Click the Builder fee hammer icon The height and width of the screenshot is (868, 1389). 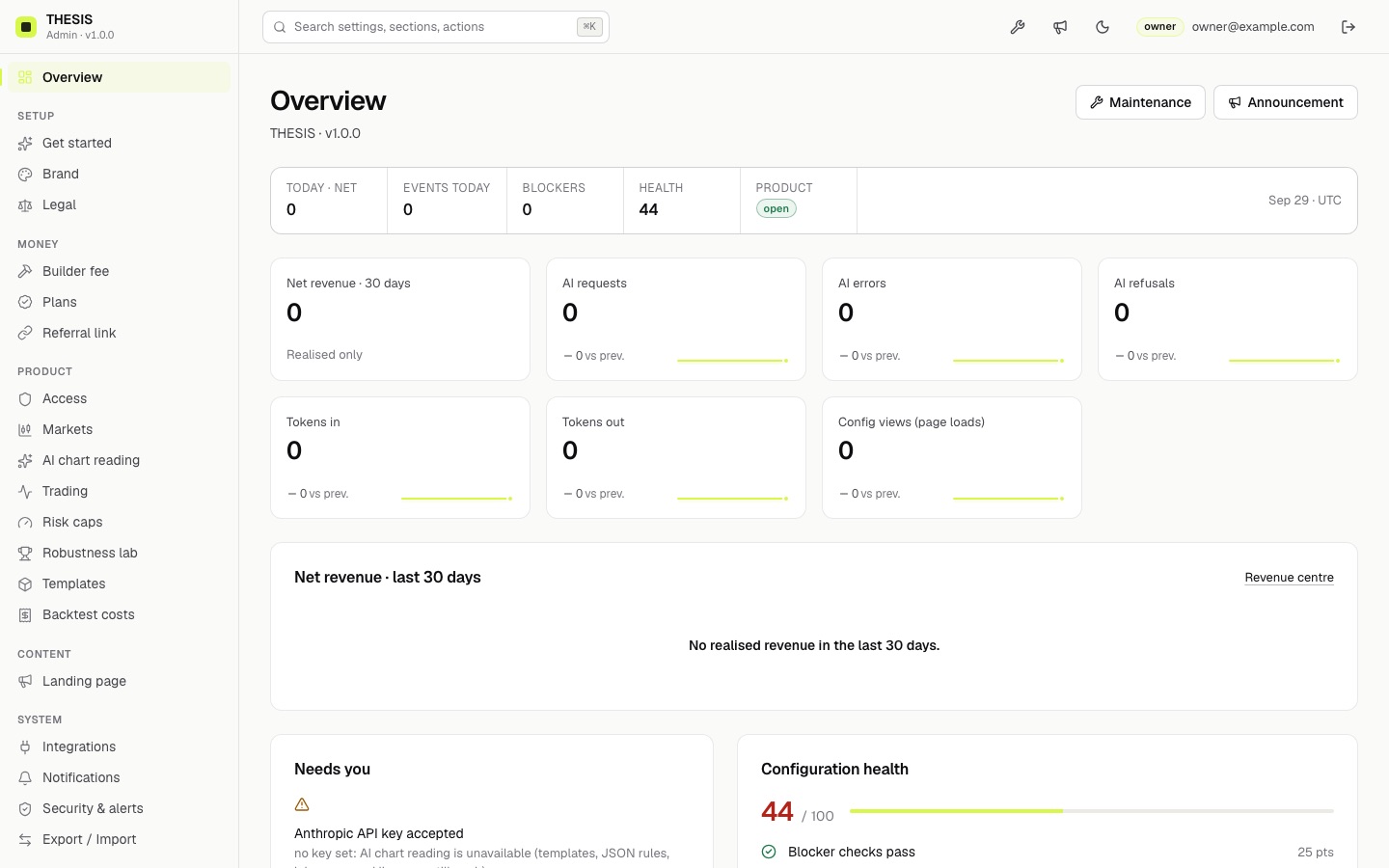[25, 272]
